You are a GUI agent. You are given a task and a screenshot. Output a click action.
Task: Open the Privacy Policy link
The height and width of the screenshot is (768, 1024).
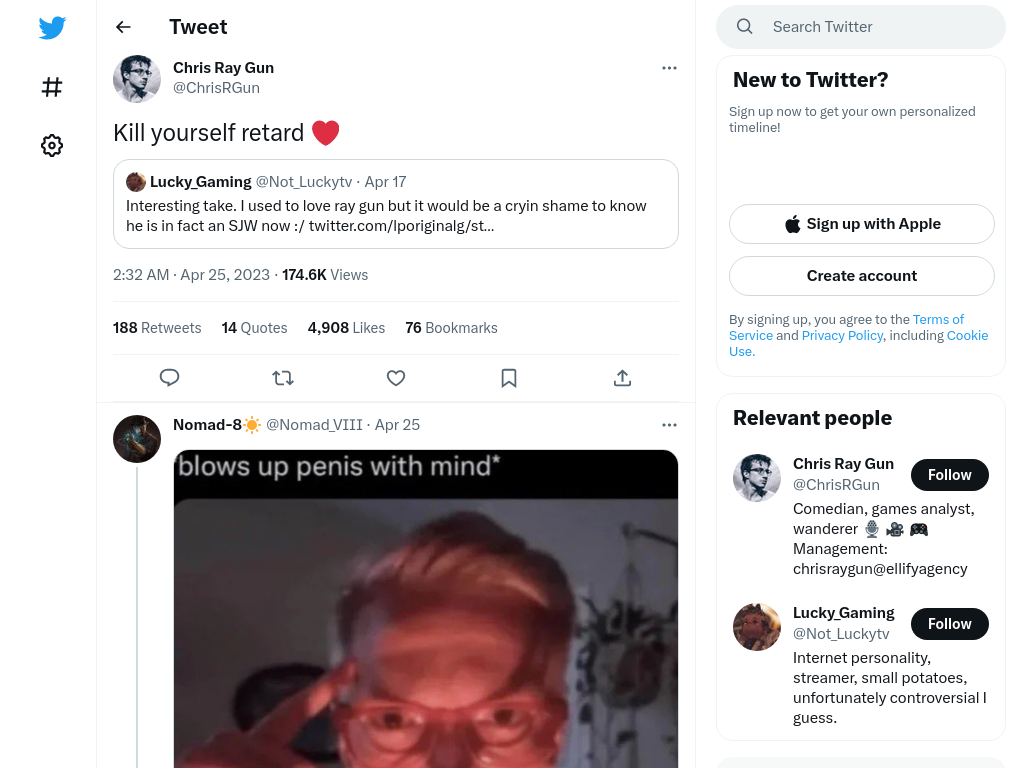pyautogui.click(x=842, y=335)
